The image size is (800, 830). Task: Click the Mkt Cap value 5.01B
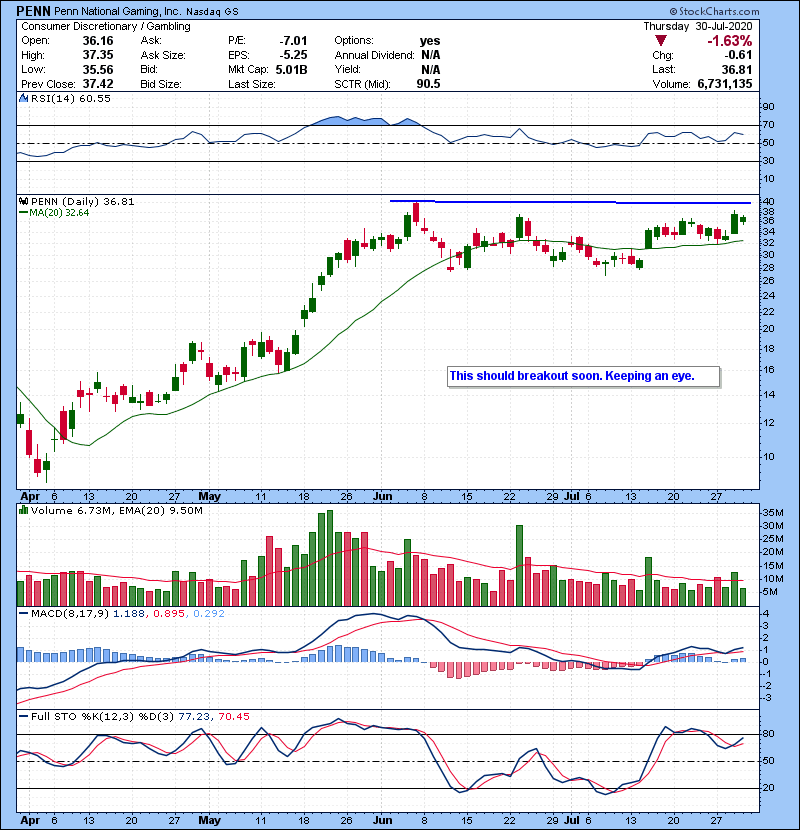pyautogui.click(x=291, y=69)
